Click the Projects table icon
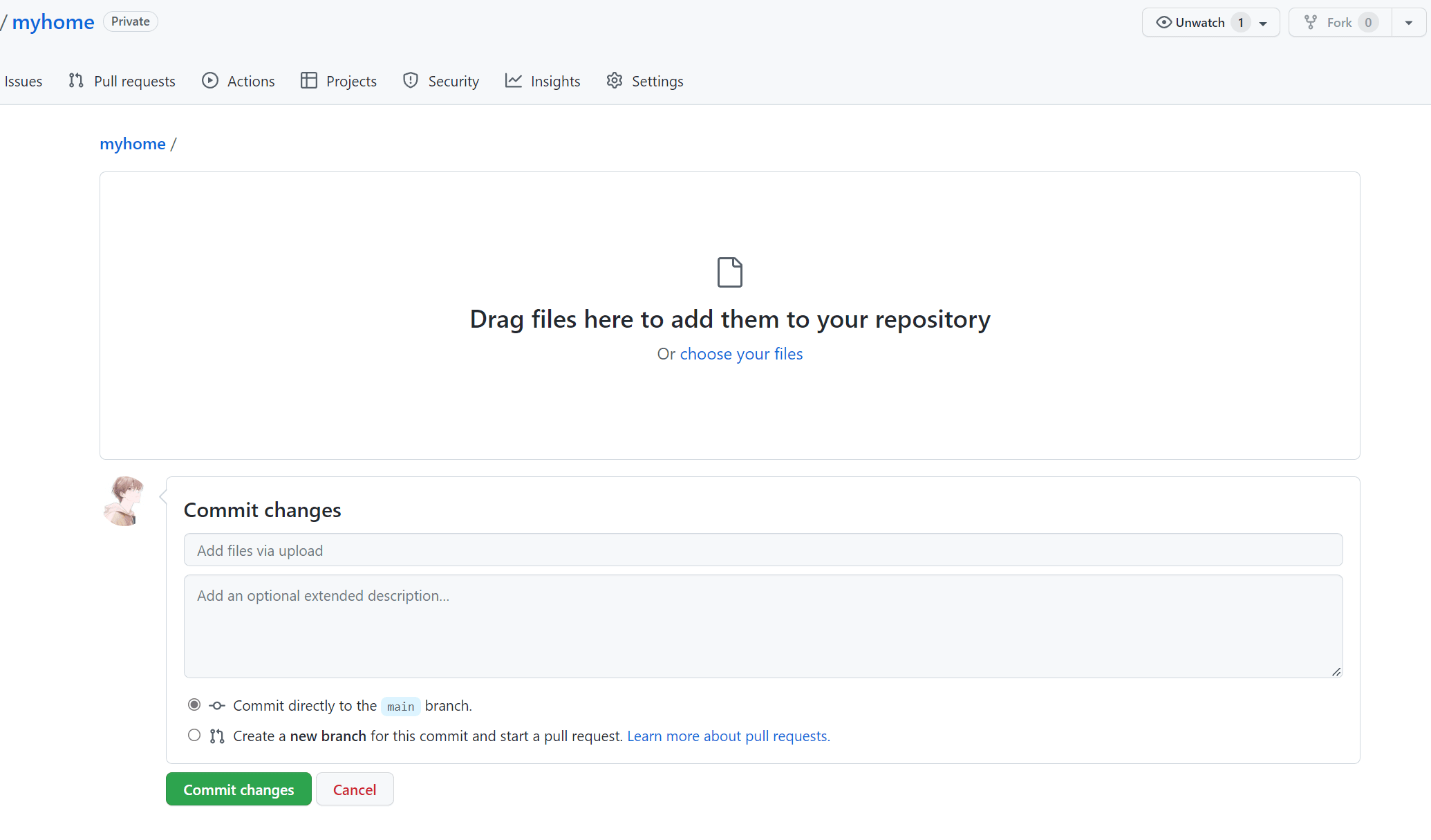Image resolution: width=1431 pixels, height=840 pixels. 309,81
